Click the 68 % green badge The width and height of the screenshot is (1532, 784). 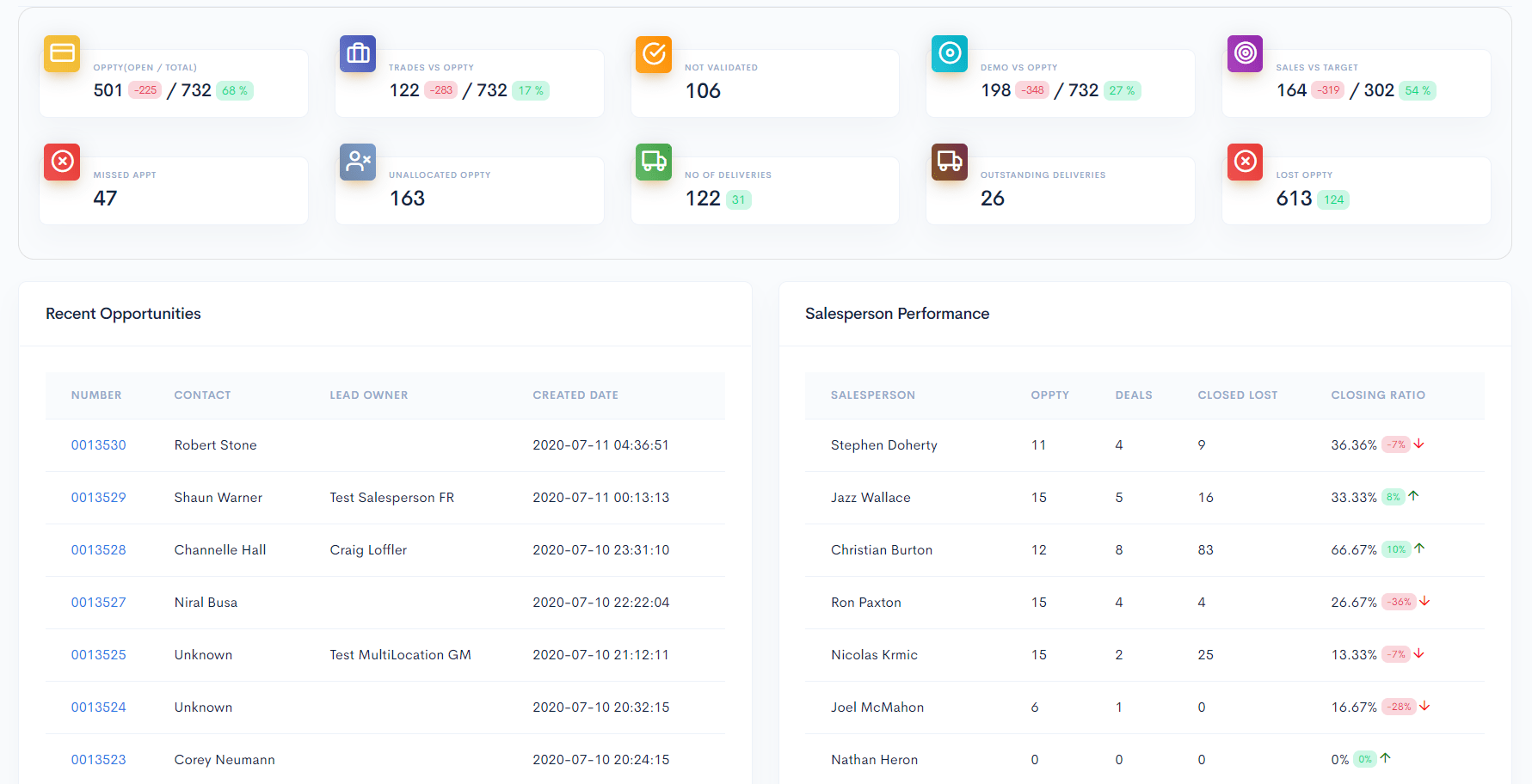234,91
